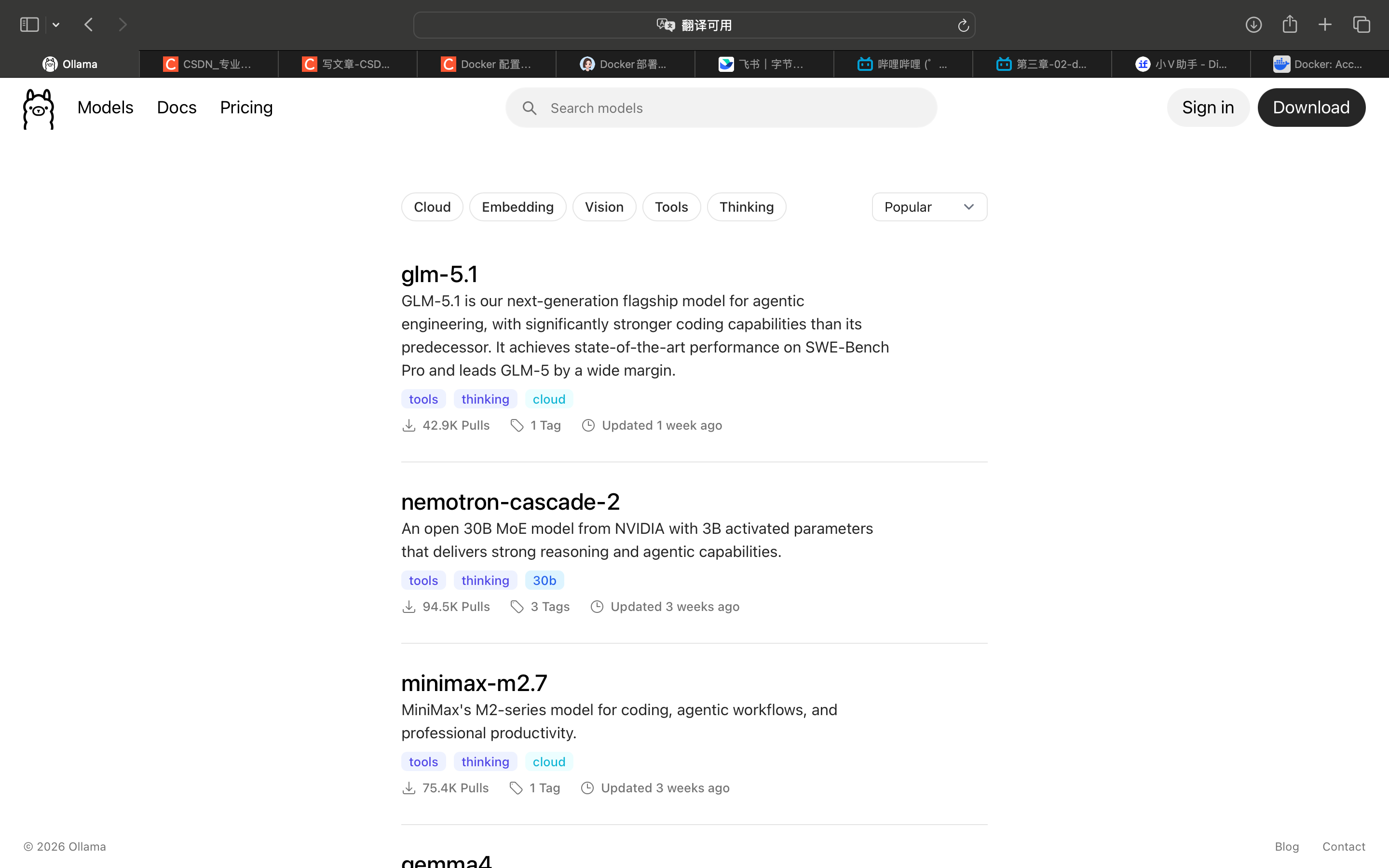1389x868 pixels.
Task: Click the Search models field
Action: point(721,108)
